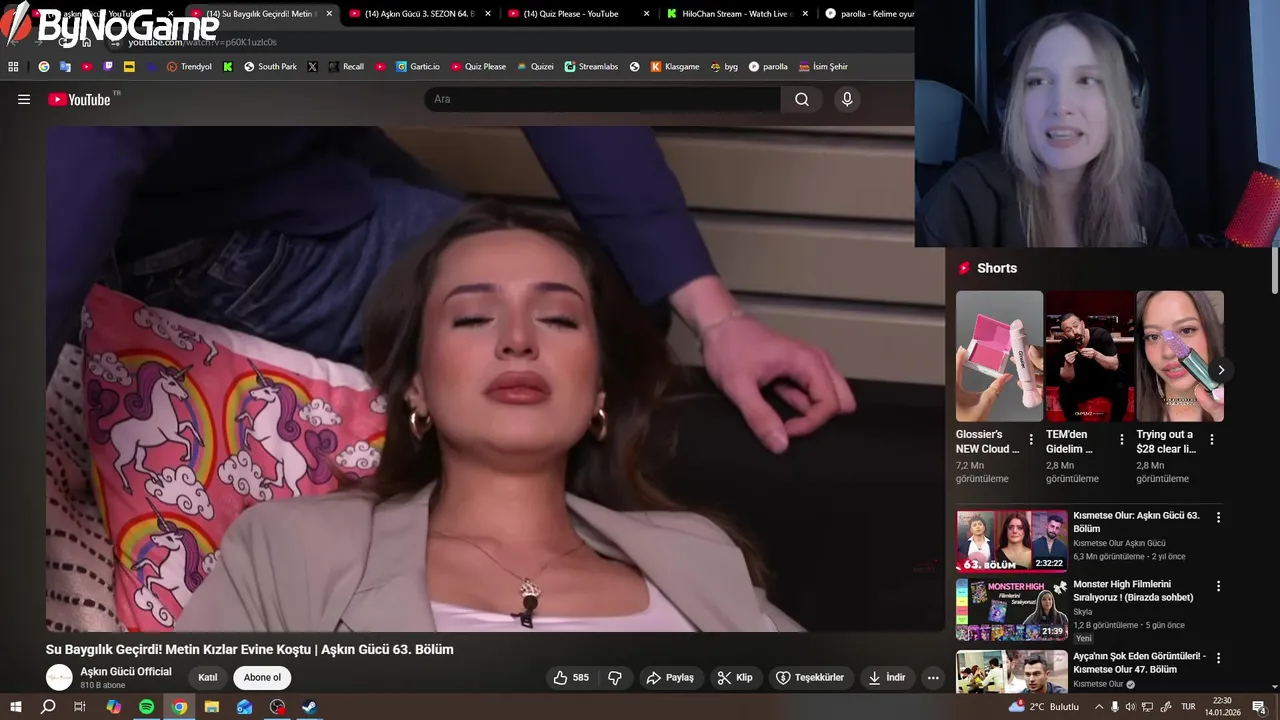
Task: Switch to the HiloChan Stream tab
Action: click(736, 14)
